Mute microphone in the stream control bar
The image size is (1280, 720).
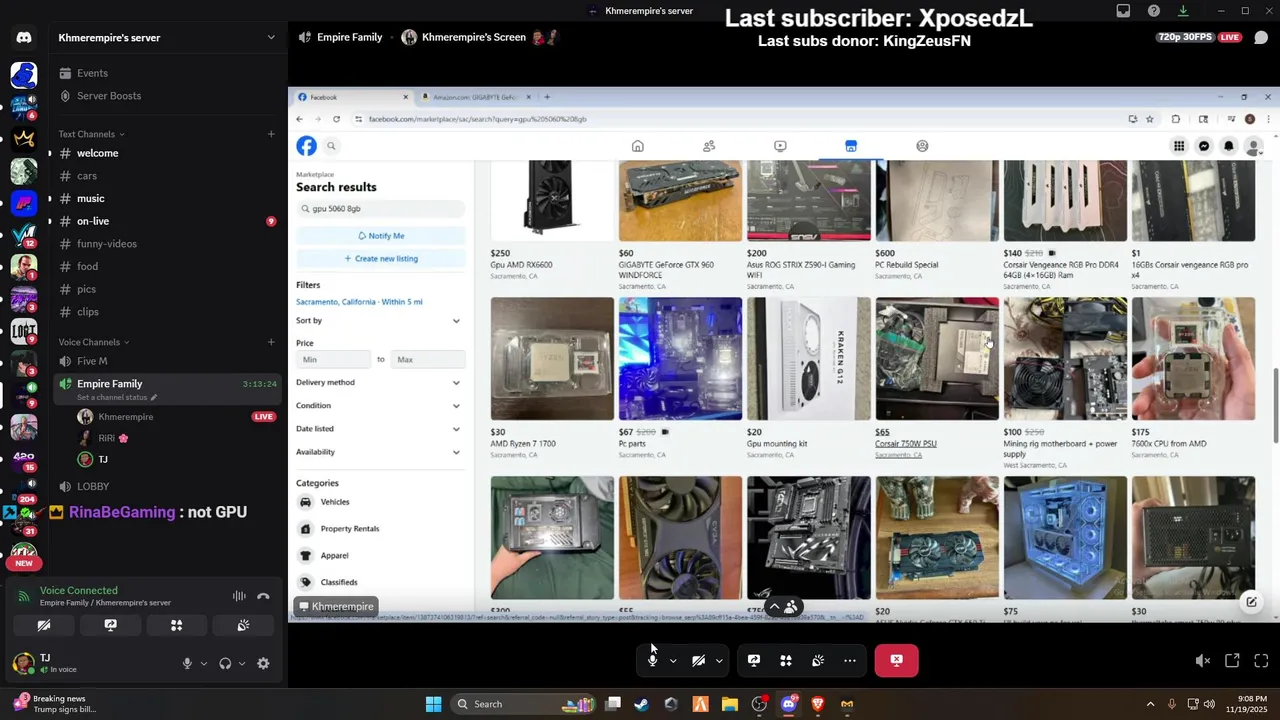tap(652, 660)
